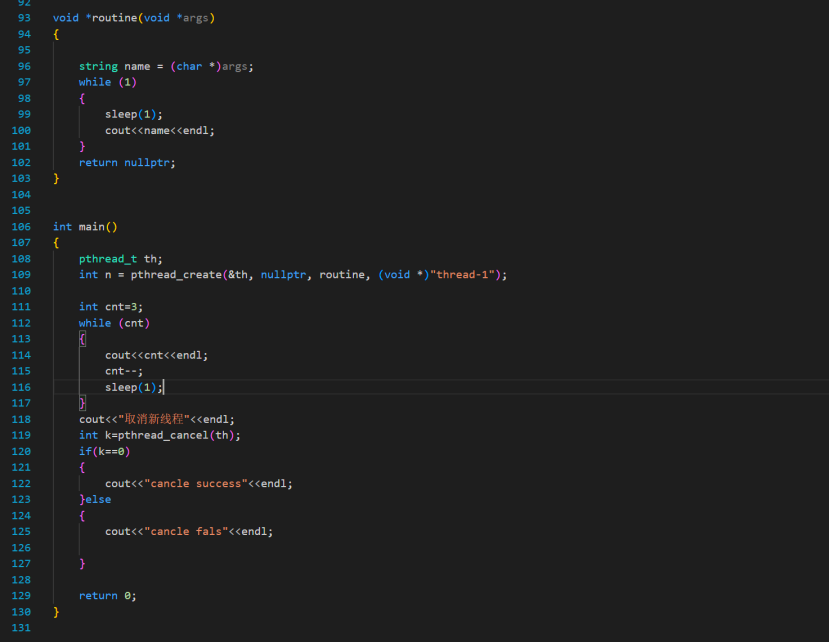Click 'sleep(1);' inside the routine function
The height and width of the screenshot is (642, 830).
tap(134, 114)
